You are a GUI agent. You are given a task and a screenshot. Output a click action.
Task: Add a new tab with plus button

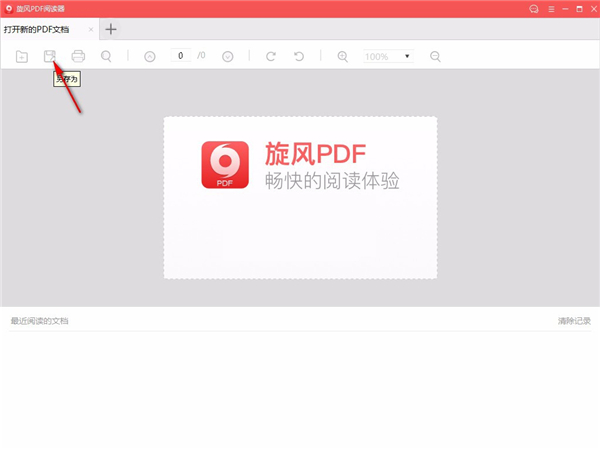[111, 29]
